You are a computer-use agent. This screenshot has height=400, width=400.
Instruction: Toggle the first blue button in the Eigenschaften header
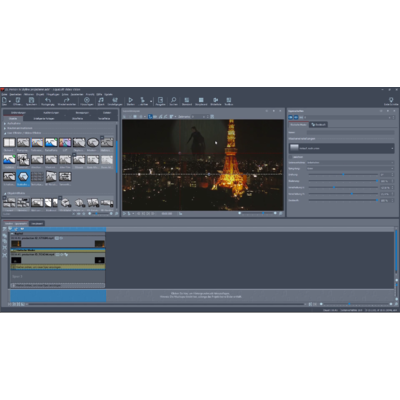coord(291,117)
